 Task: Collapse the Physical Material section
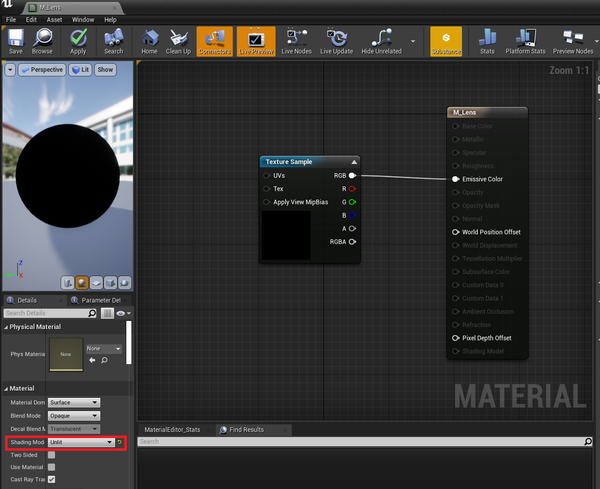[x=6, y=327]
